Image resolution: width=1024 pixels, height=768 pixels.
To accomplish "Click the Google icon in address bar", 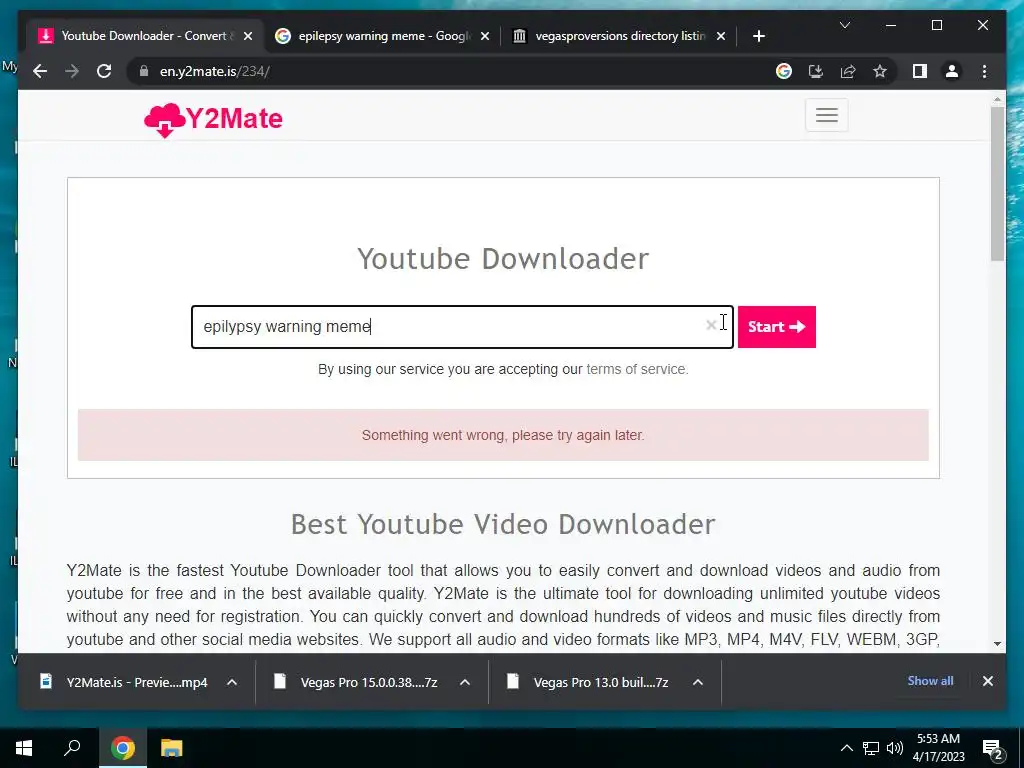I will point(784,71).
